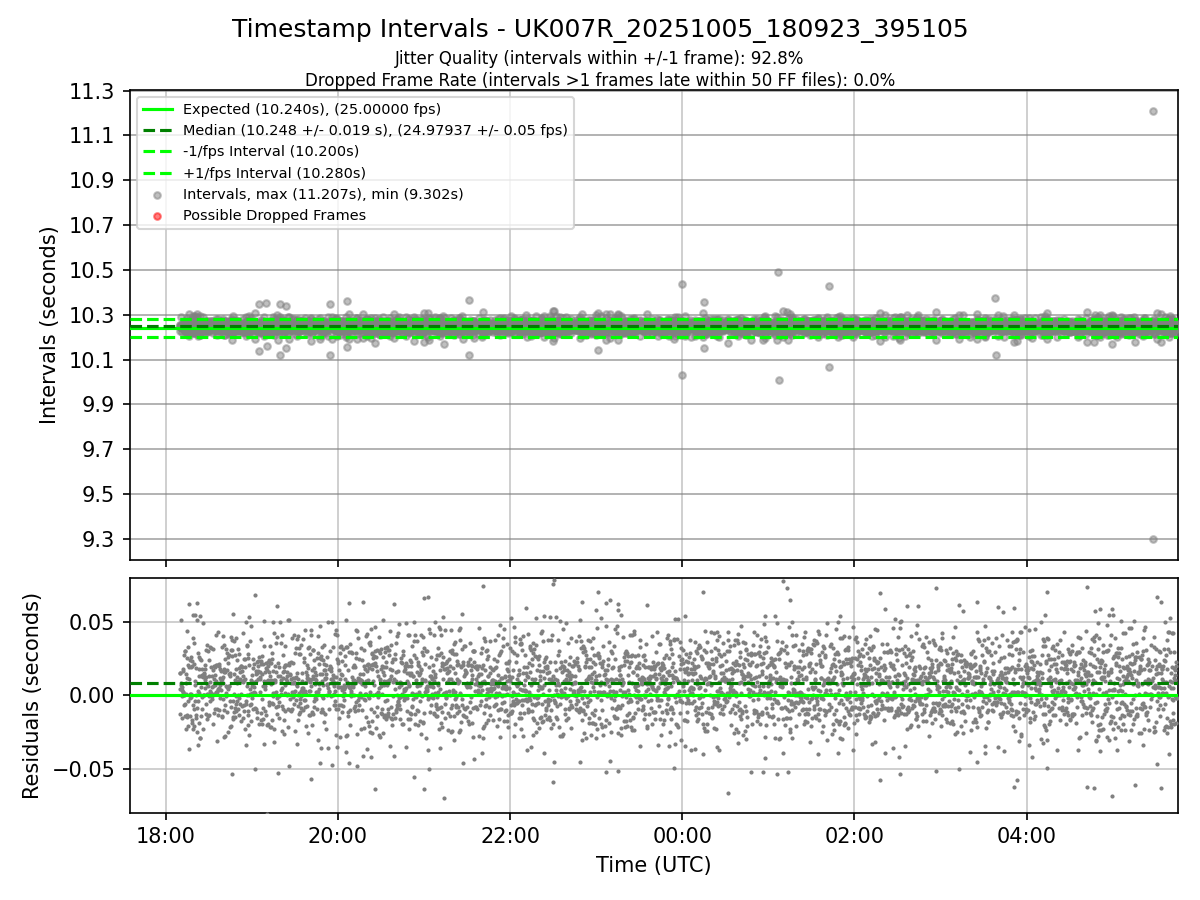Click the 10.7 y-axis tick label
Image resolution: width=1200 pixels, height=900 pixels.
pyautogui.click(x=94, y=226)
